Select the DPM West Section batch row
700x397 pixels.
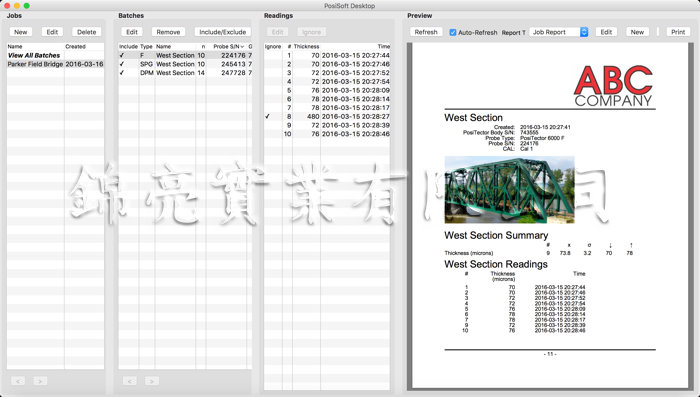coord(185,72)
